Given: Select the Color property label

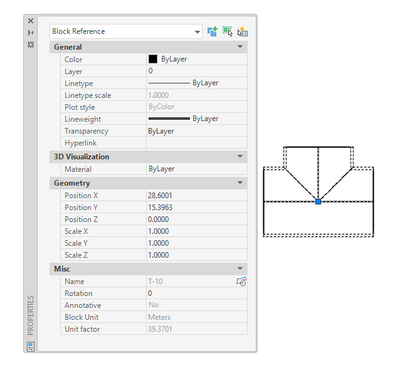Looking at the screenshot, I should click(x=73, y=59).
